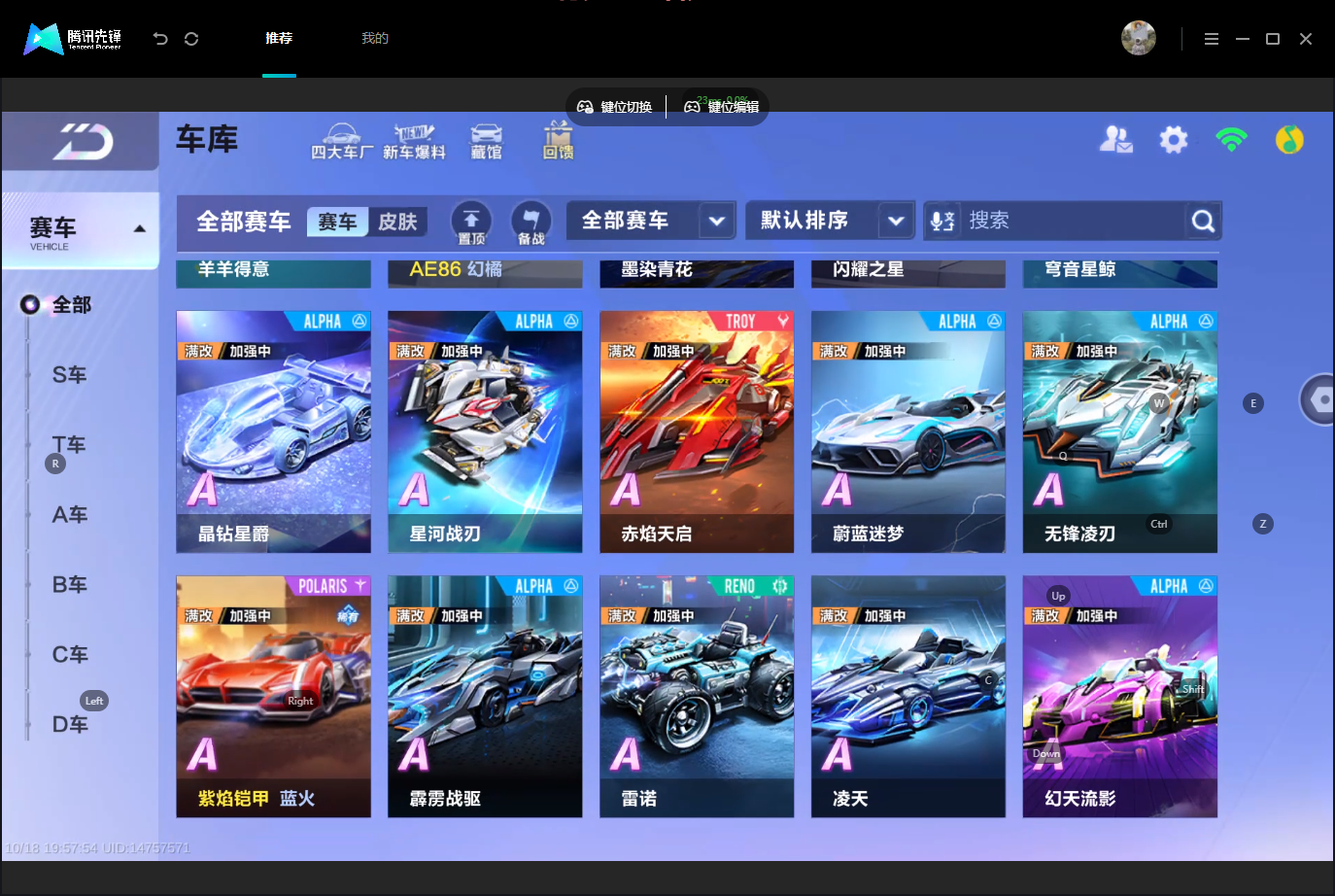1335x896 pixels.
Task: Select the 赤焰天启 car card
Action: [697, 432]
